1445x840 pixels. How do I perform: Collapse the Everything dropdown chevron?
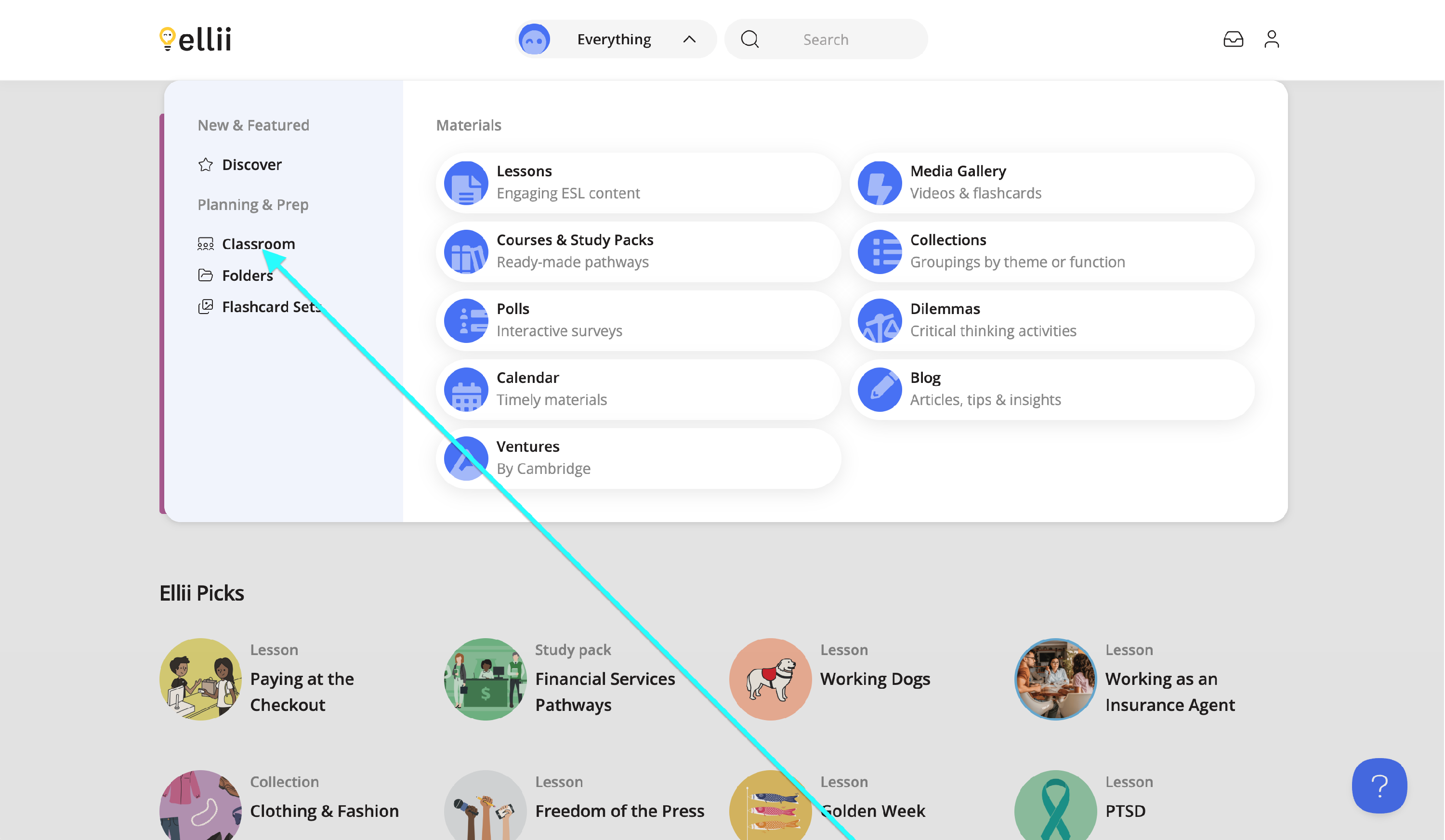click(x=689, y=39)
